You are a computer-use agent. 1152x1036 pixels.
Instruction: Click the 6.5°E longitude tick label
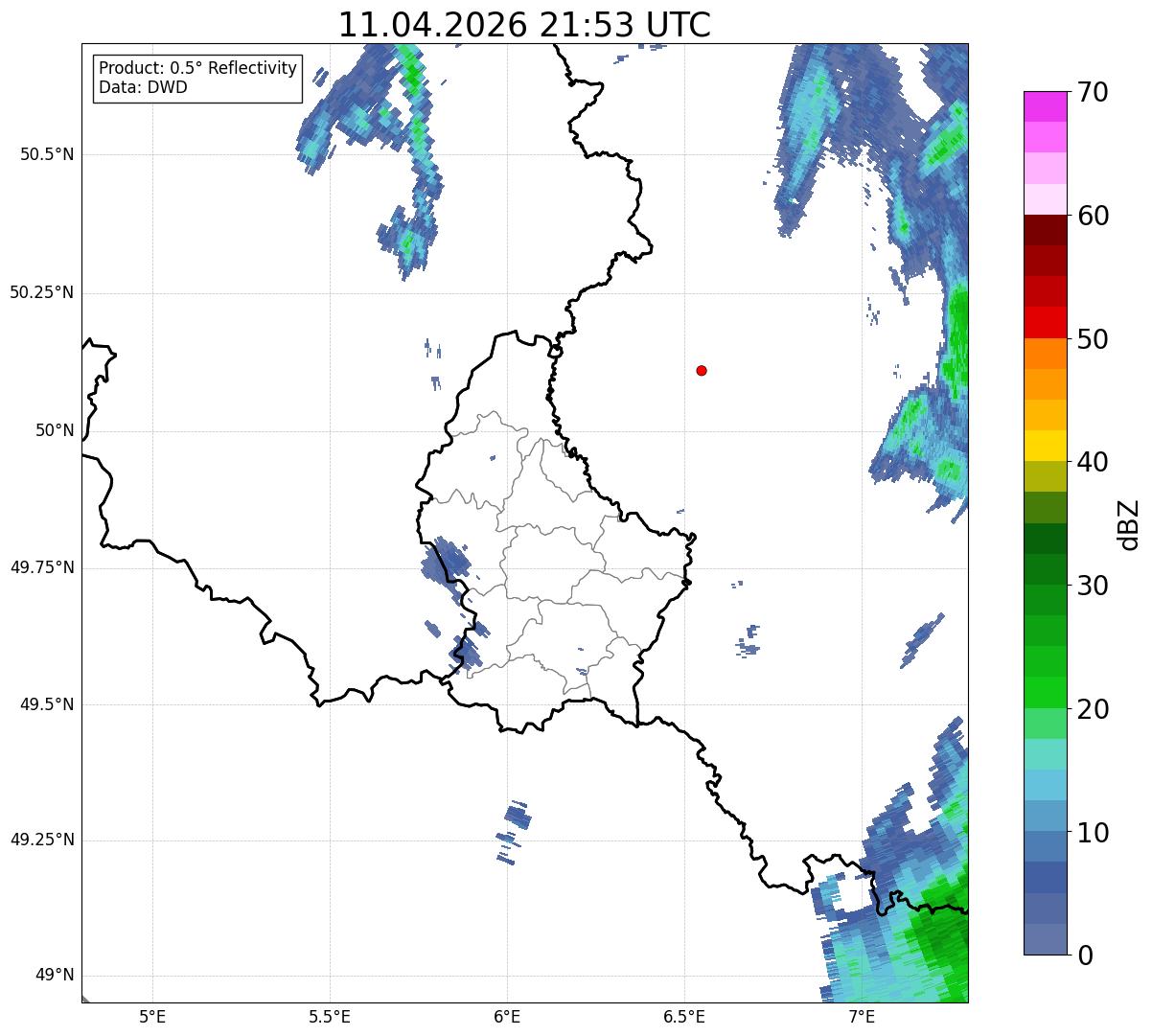point(684,1016)
